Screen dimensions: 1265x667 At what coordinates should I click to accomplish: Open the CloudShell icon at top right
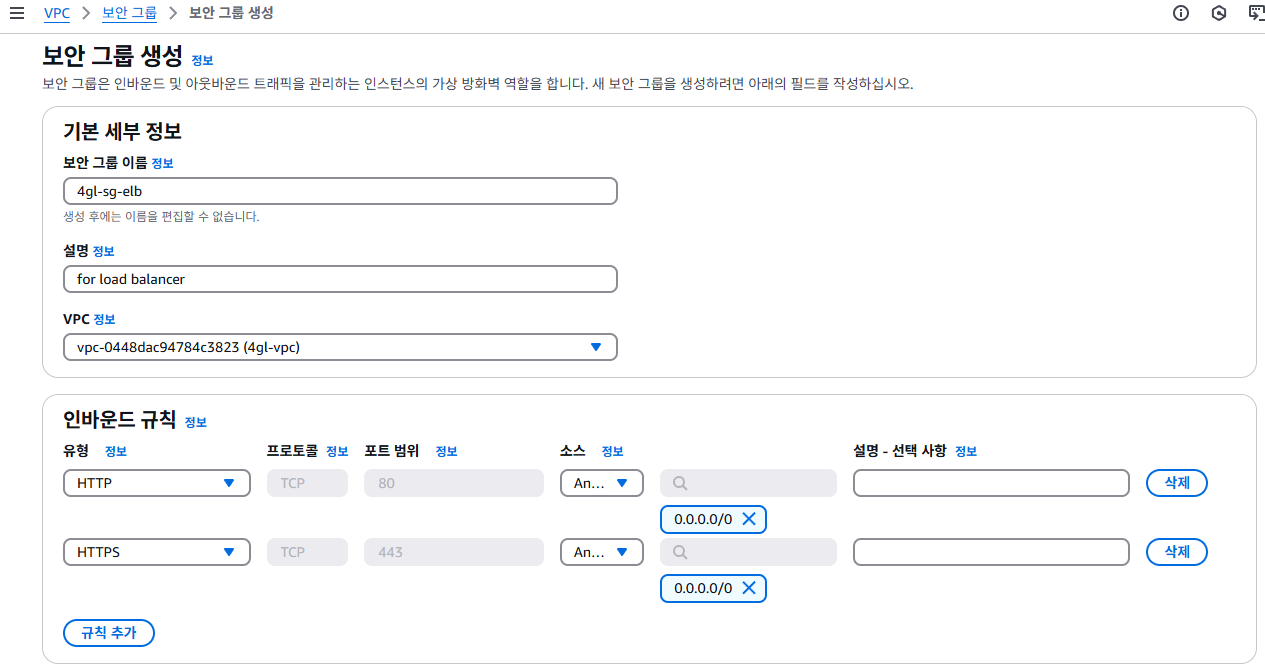pos(1257,13)
